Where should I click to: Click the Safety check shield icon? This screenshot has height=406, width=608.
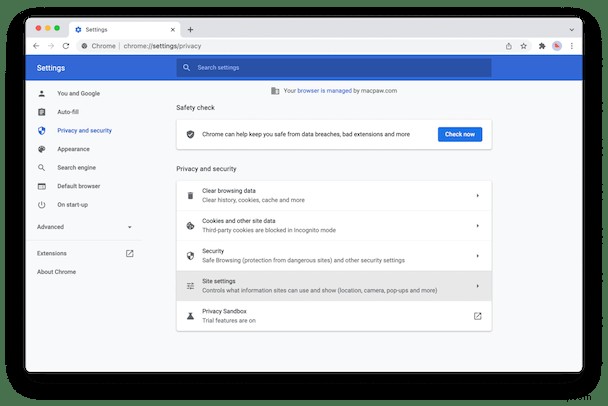(x=190, y=134)
